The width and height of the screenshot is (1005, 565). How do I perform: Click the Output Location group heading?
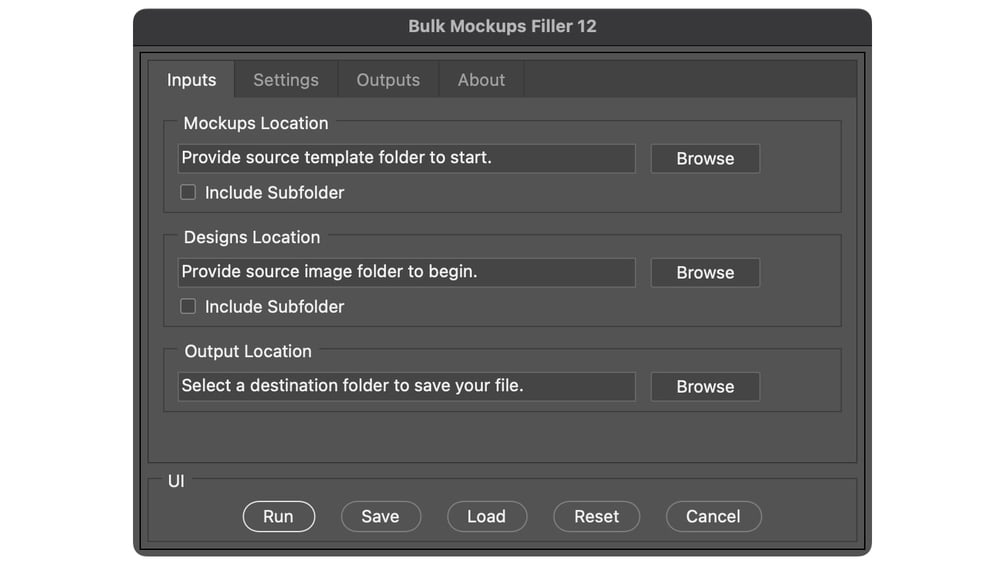(248, 351)
